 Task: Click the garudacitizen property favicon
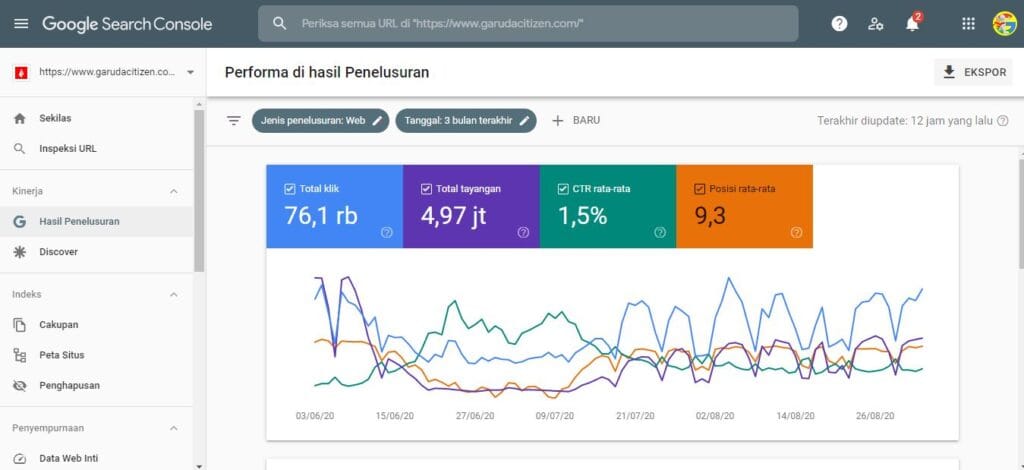21,72
